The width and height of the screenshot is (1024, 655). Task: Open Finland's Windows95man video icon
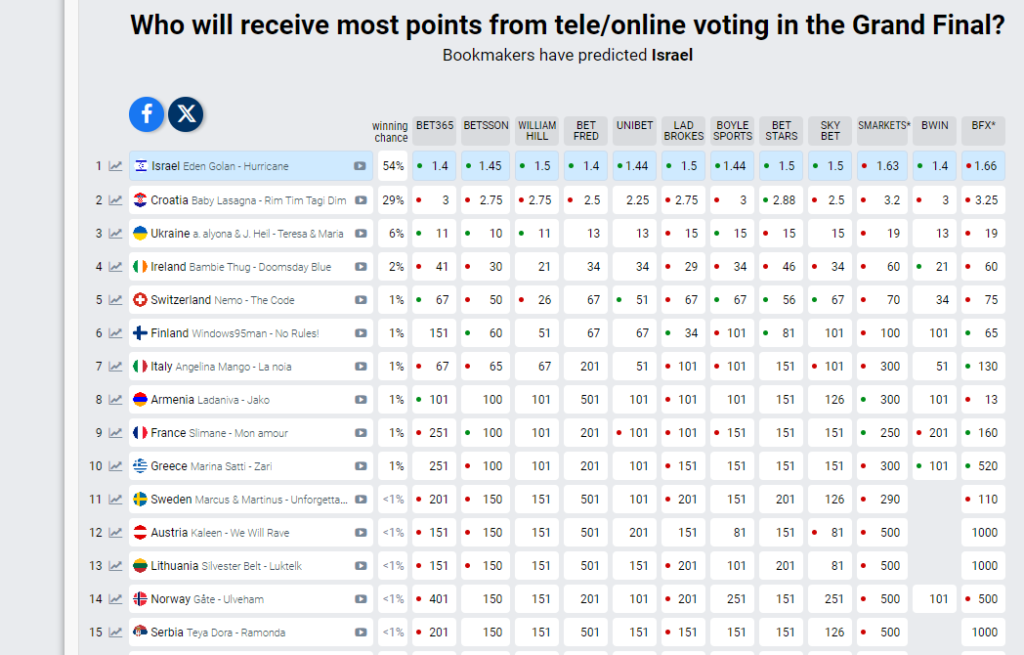(360, 333)
